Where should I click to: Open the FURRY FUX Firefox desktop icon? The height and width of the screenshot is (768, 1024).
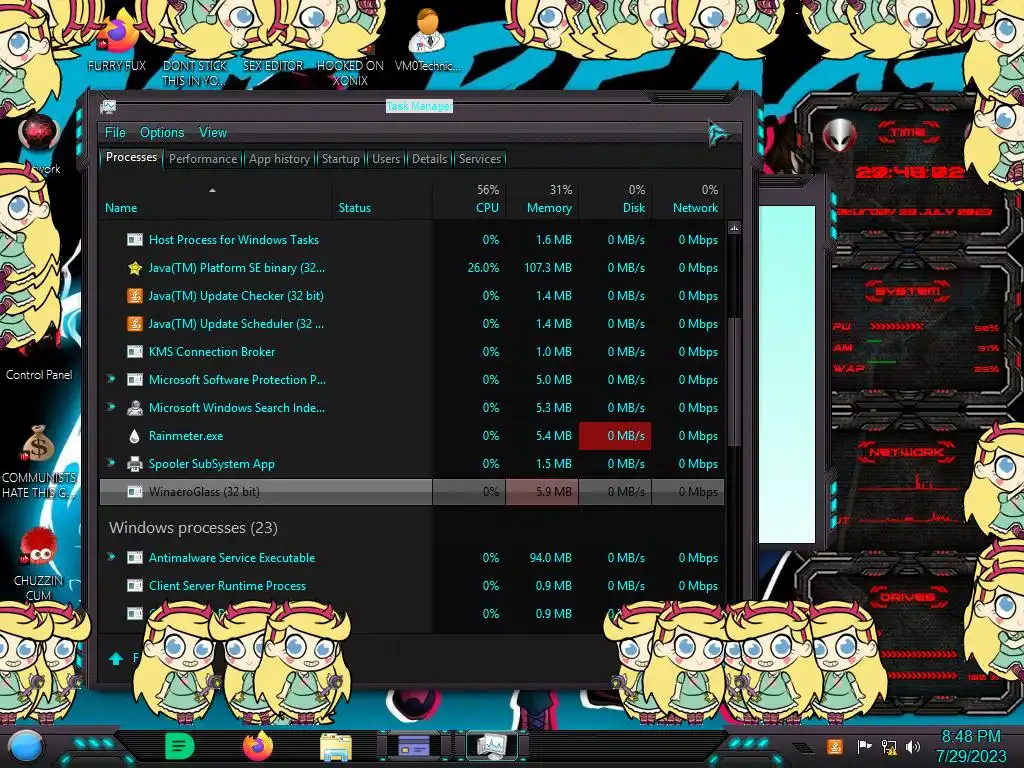pyautogui.click(x=117, y=41)
